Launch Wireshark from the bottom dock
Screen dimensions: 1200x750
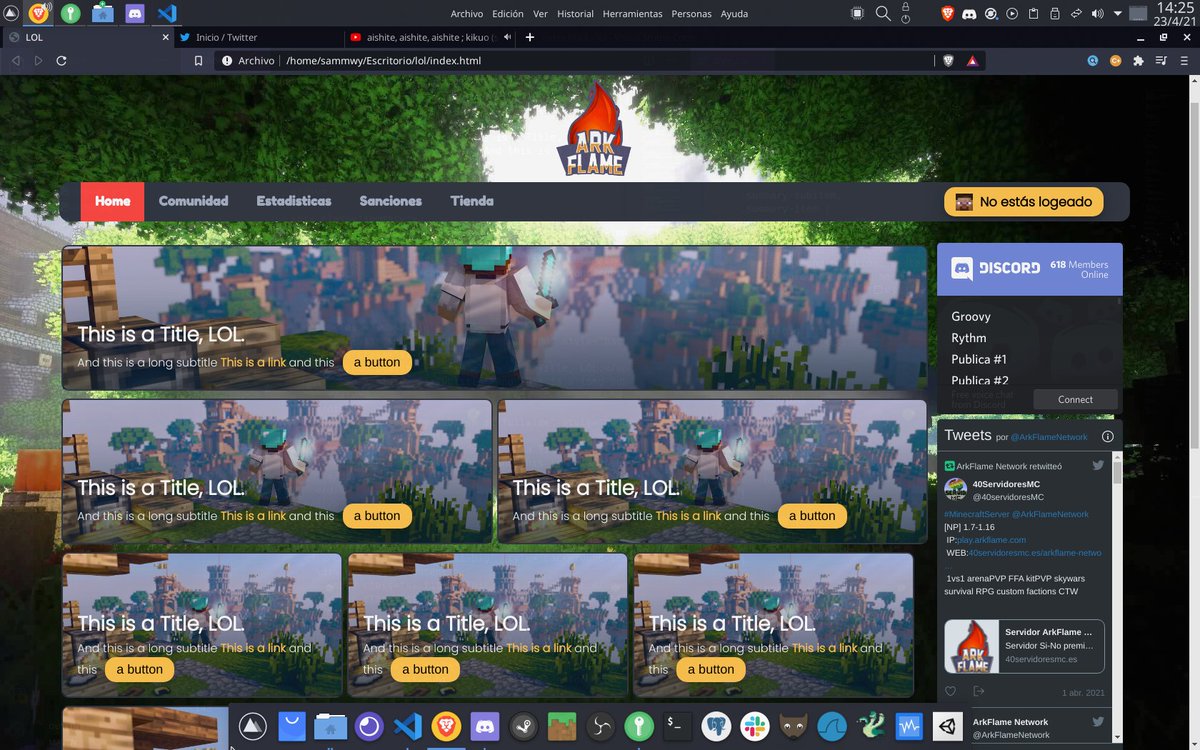pos(832,726)
